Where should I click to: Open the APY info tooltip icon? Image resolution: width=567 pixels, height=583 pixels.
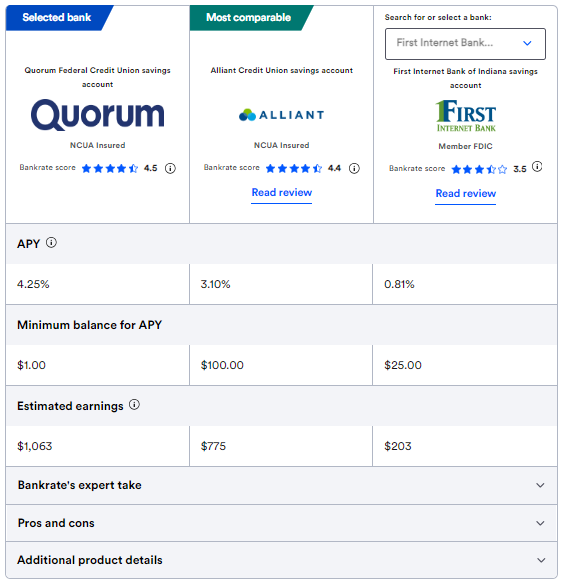51,243
